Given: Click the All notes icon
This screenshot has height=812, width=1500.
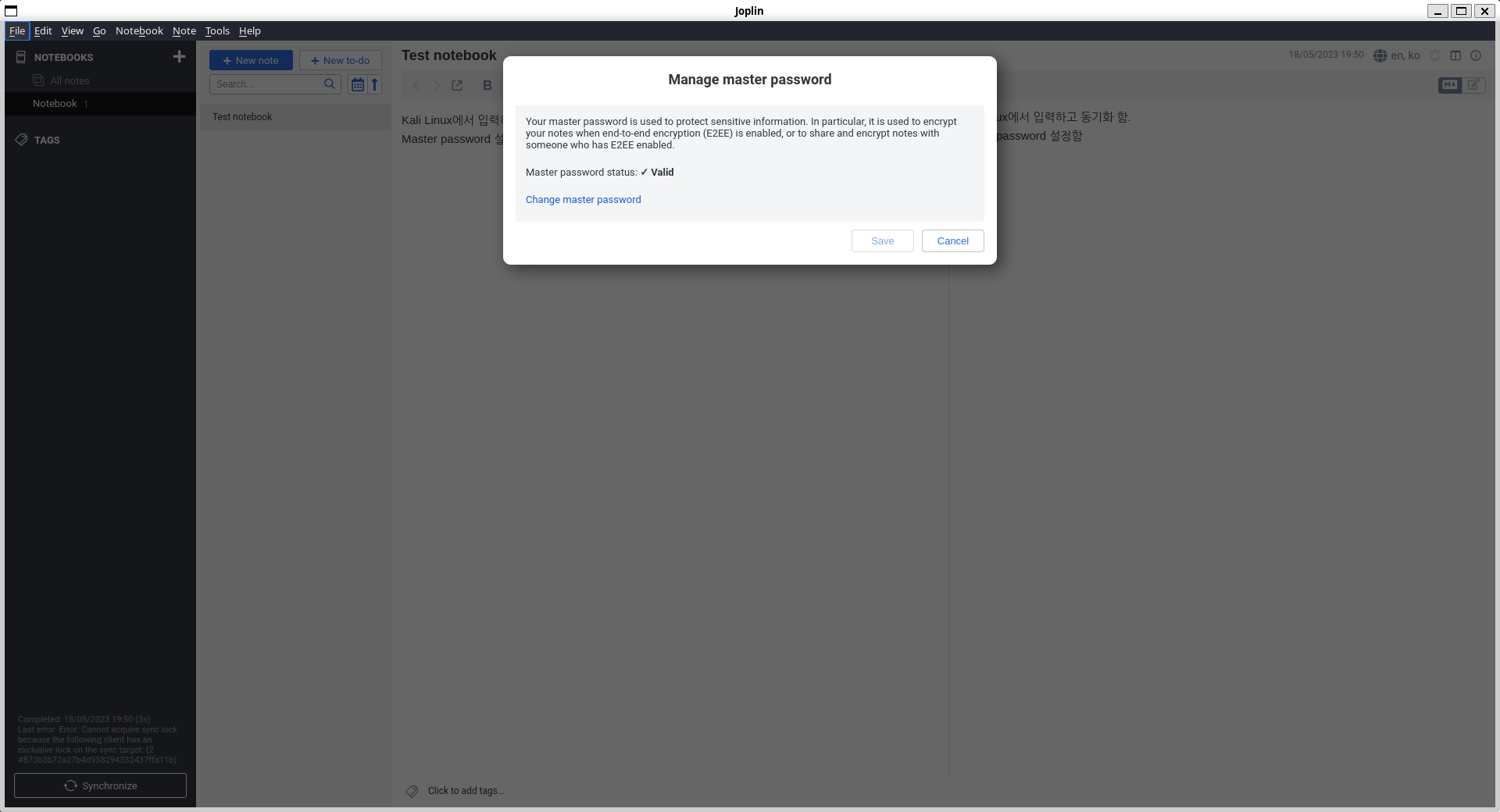Looking at the screenshot, I should point(38,80).
